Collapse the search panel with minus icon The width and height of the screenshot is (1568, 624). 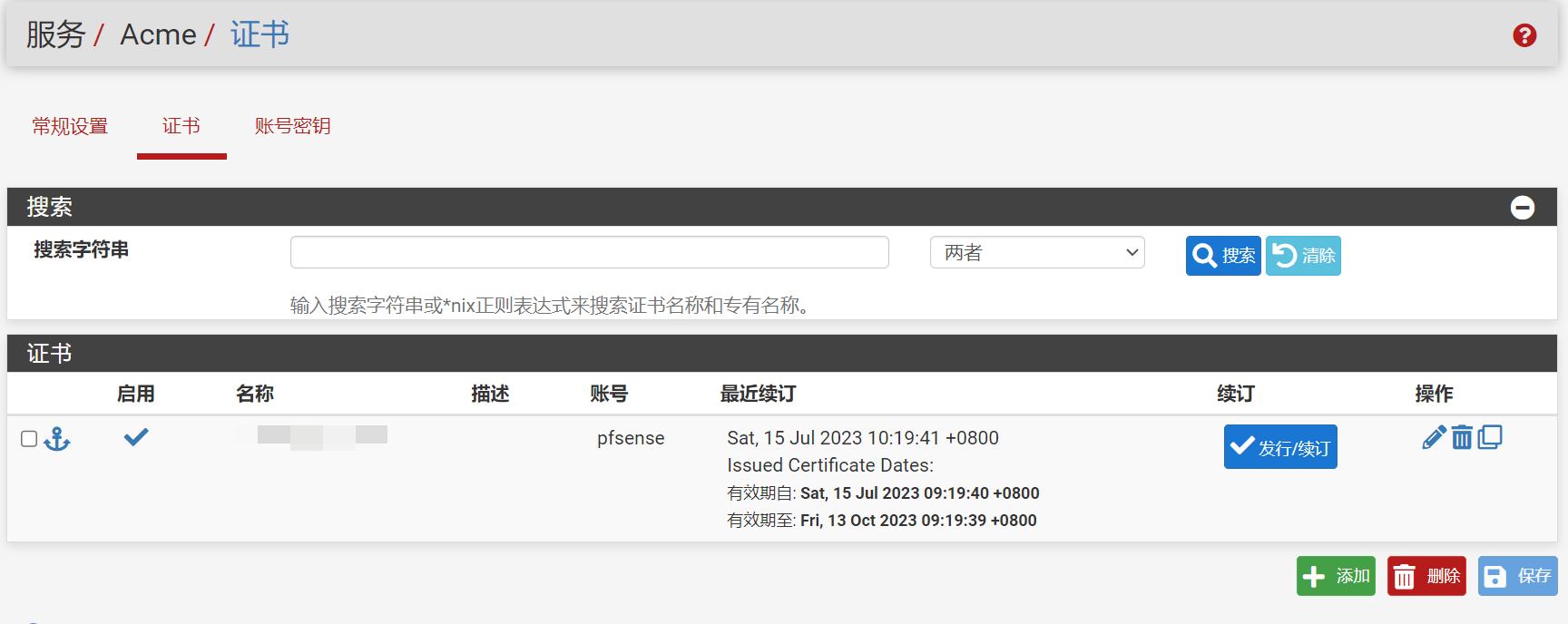(1522, 208)
